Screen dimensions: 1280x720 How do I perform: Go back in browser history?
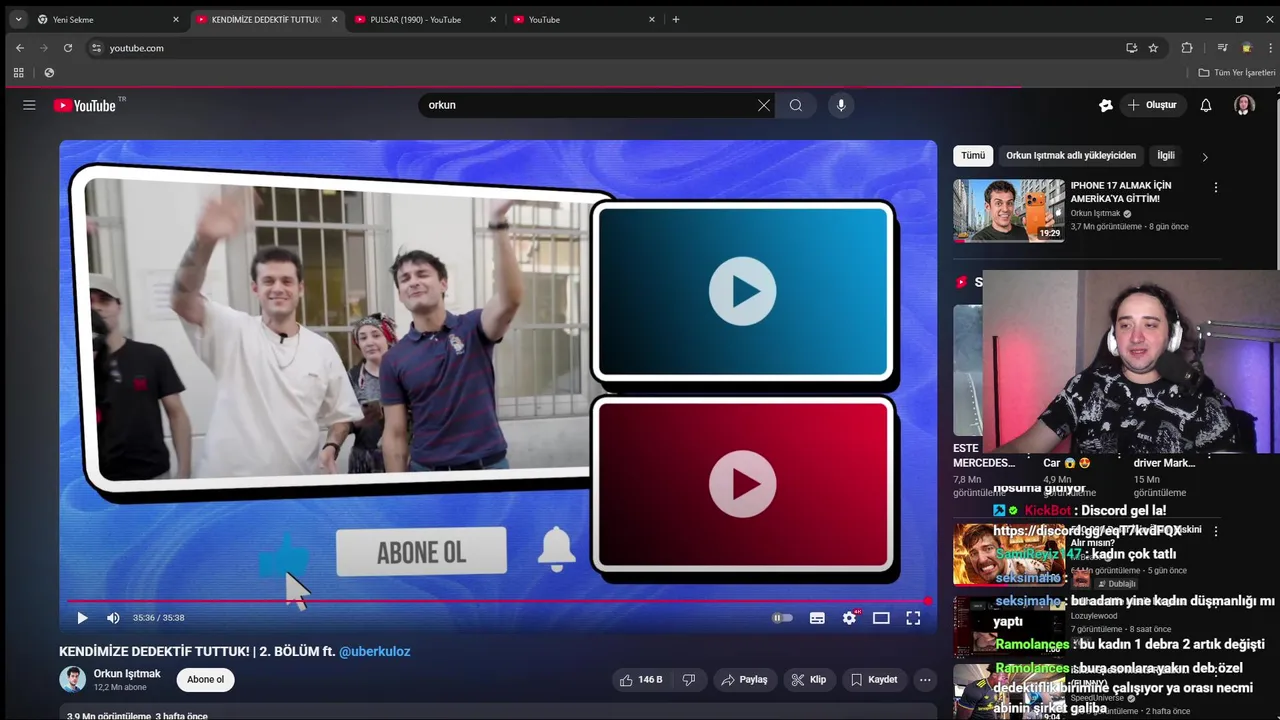tap(19, 48)
